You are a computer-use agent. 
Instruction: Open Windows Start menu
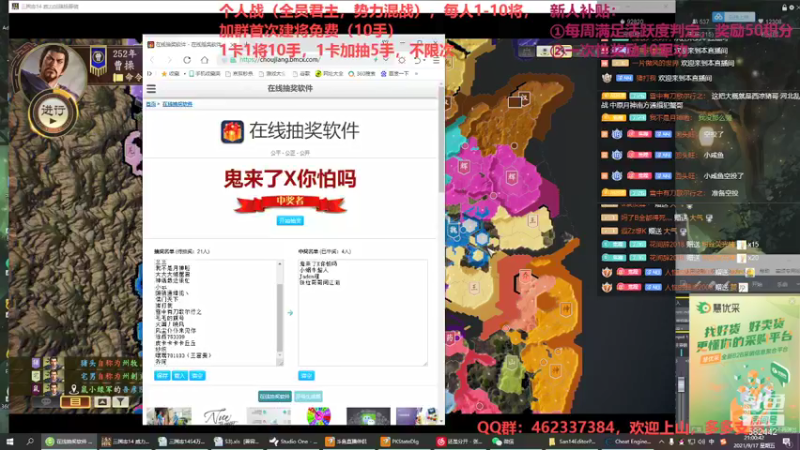pyautogui.click(x=9, y=442)
